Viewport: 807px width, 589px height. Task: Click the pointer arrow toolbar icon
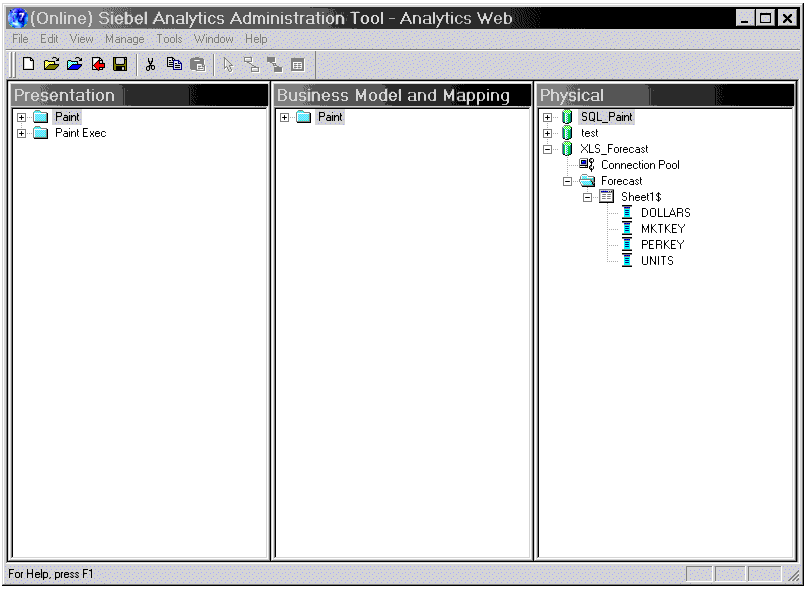[229, 65]
